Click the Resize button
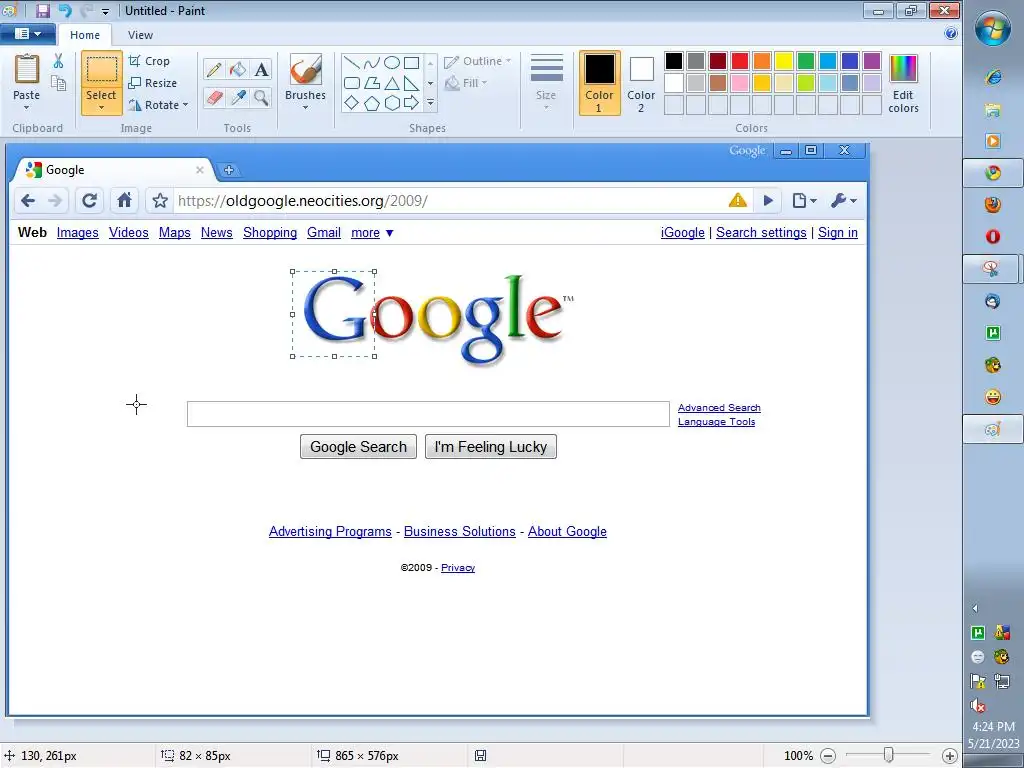1024x768 pixels. pos(153,83)
